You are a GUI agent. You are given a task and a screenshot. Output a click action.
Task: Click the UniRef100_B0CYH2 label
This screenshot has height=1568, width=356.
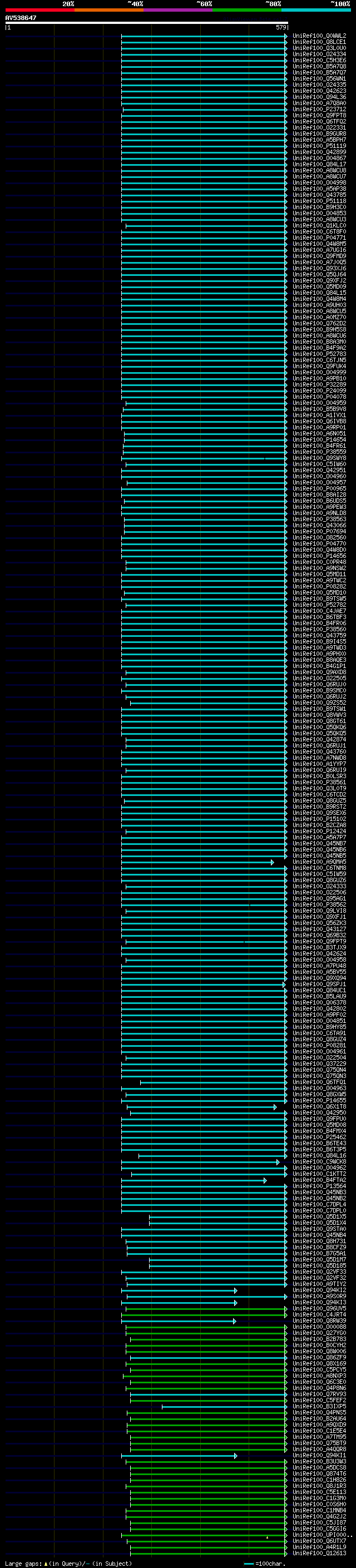tap(319, 1345)
